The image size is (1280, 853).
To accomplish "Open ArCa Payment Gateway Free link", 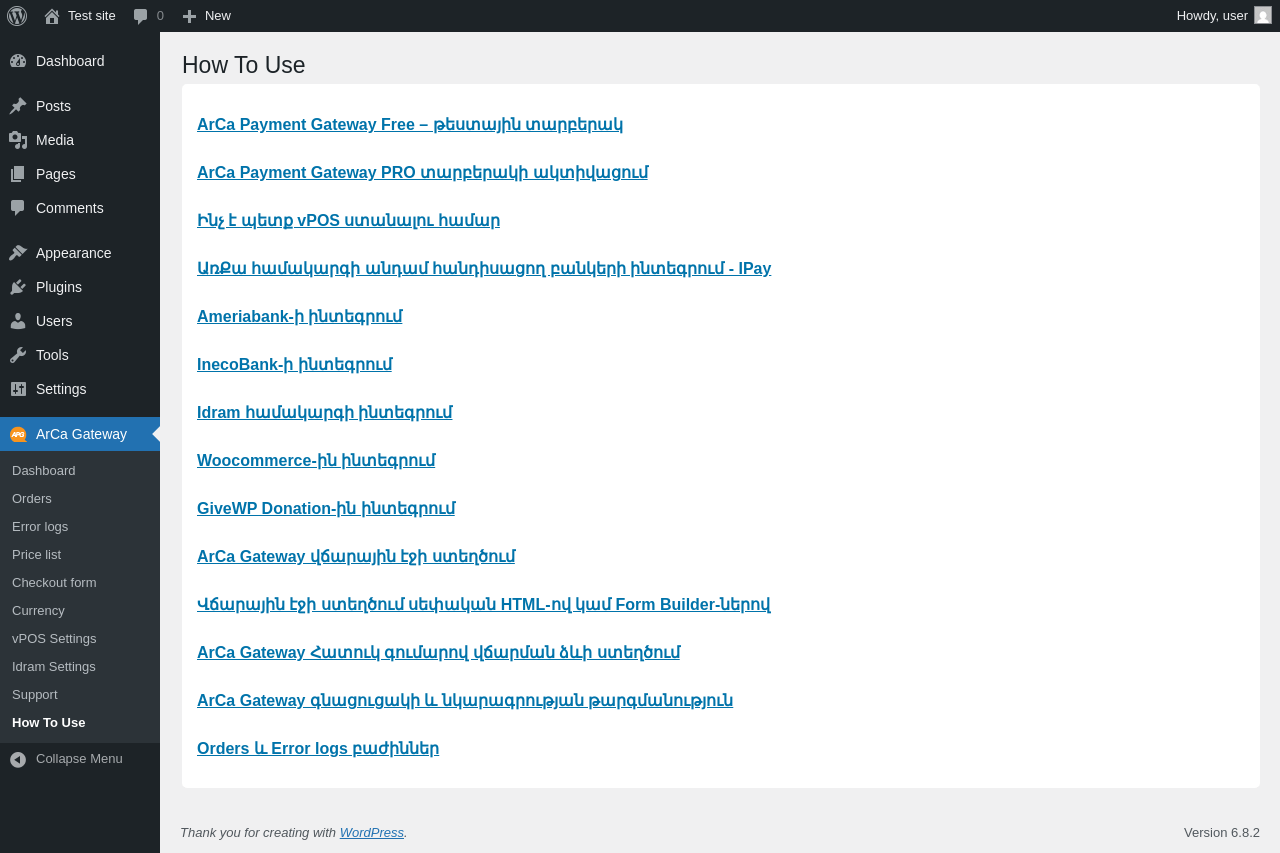I will coord(410,125).
